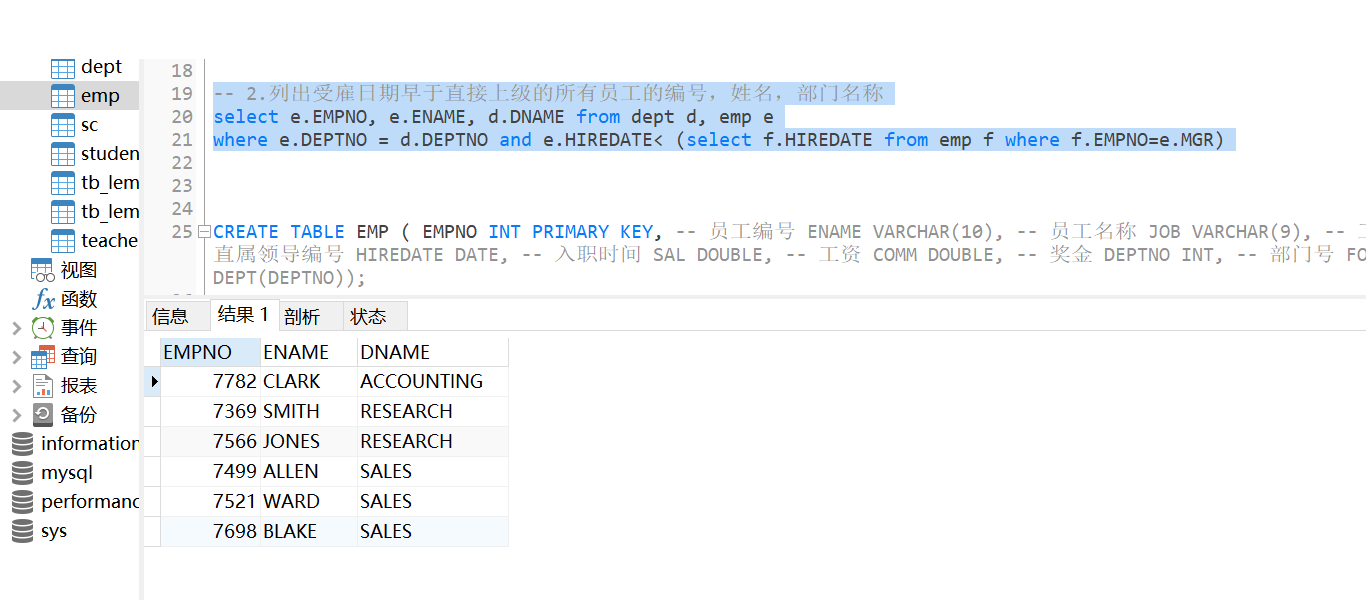Expand the 备份 backup node
The image size is (1366, 600).
16,415
